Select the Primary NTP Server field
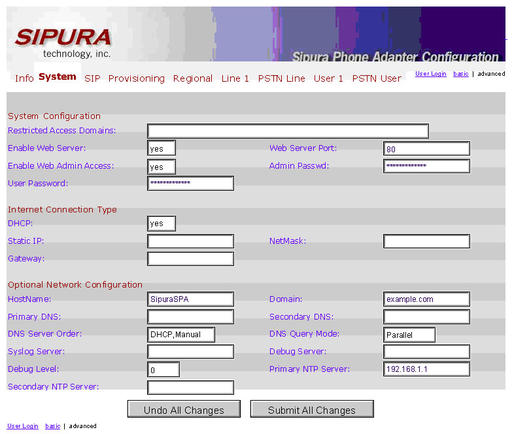 coord(427,369)
